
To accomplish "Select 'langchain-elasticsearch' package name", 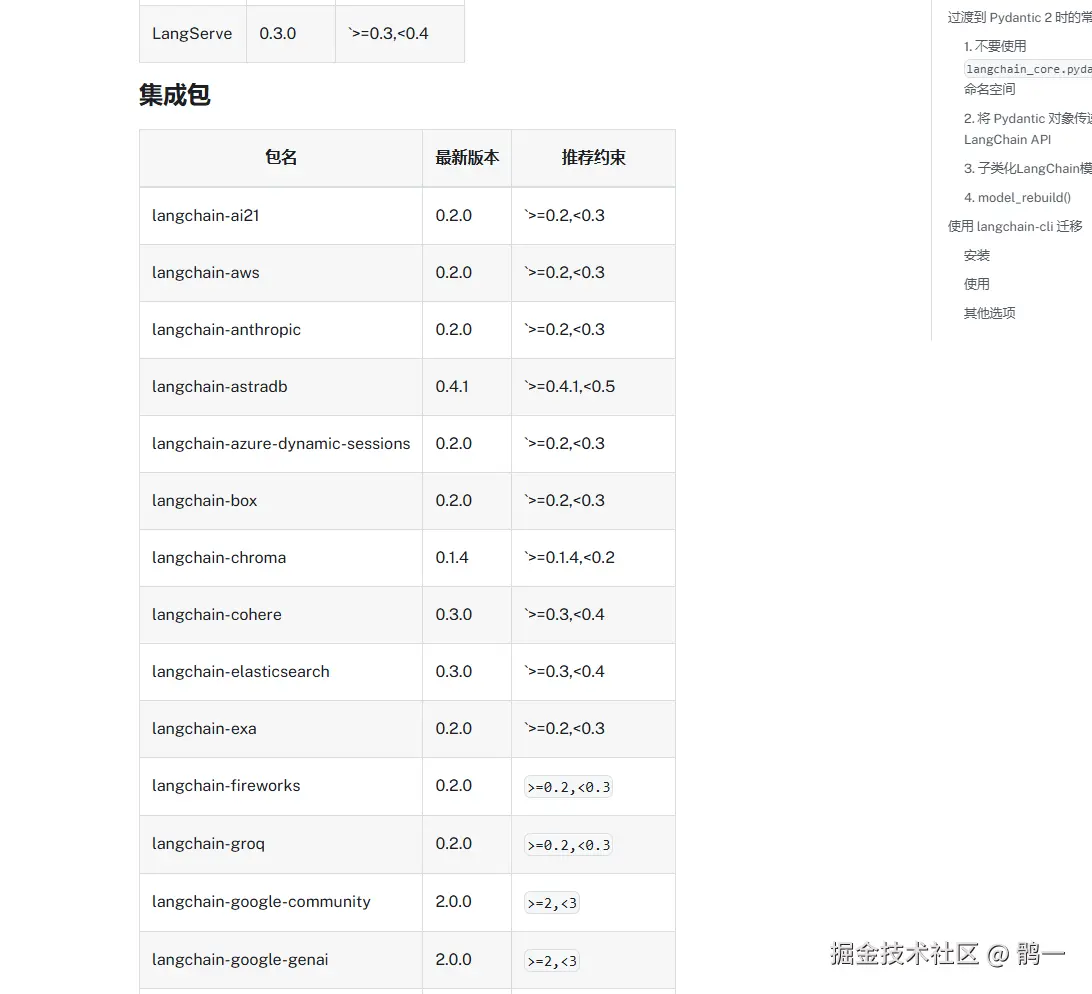I will (241, 672).
